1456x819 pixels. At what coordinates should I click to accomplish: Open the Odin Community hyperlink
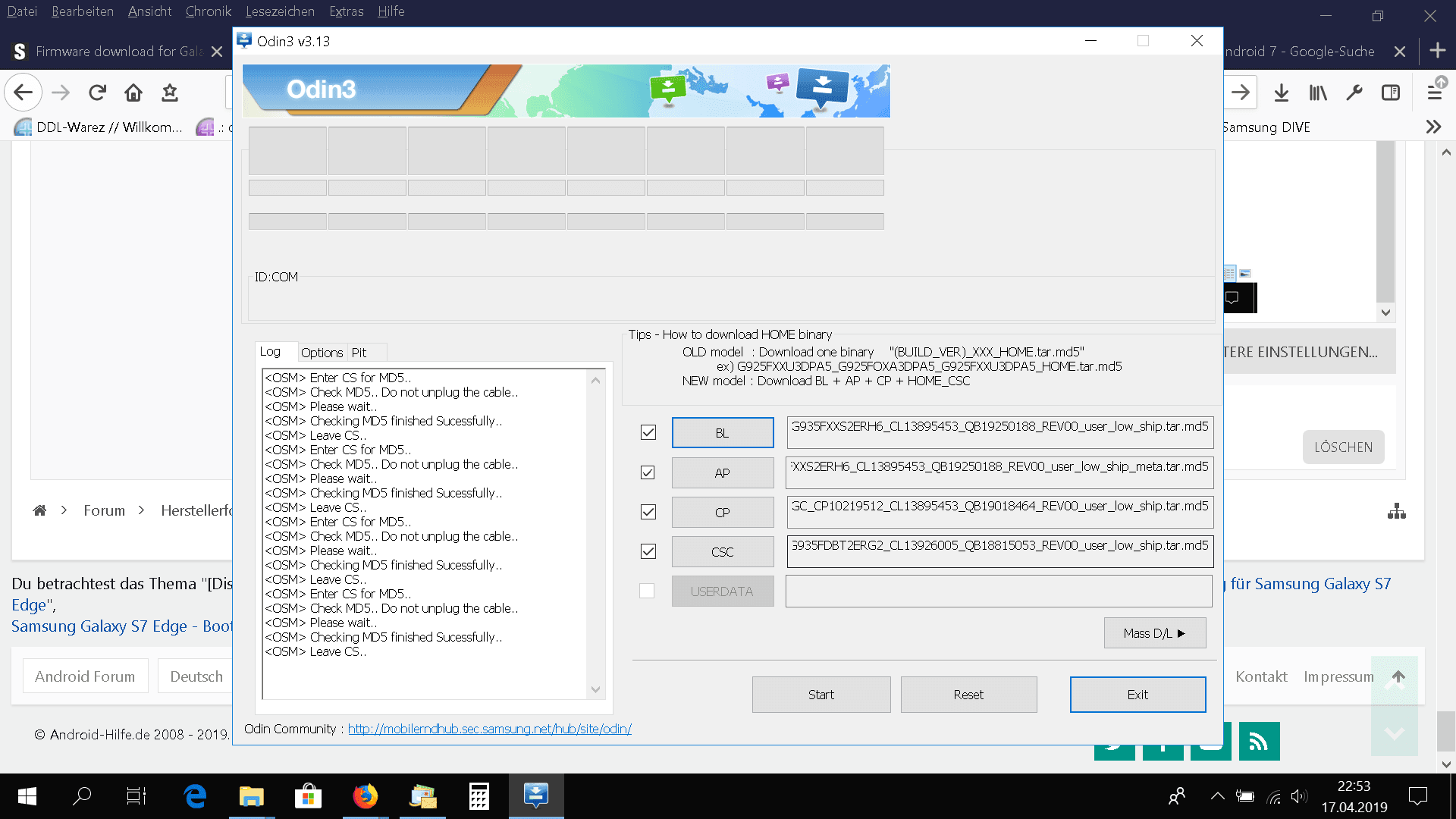(x=489, y=729)
